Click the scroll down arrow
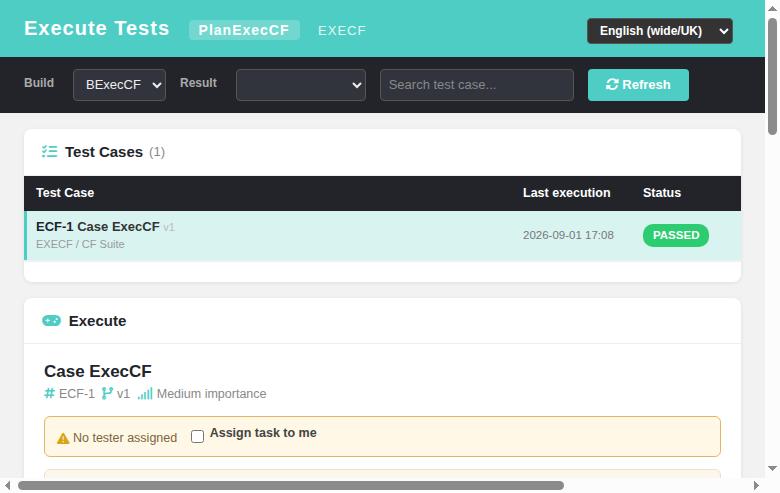 772,468
